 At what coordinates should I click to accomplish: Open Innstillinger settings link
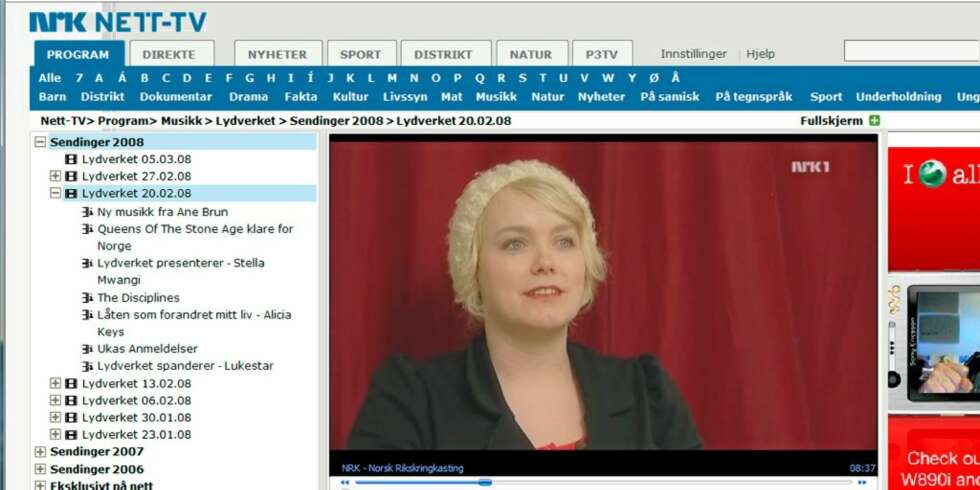click(x=694, y=54)
